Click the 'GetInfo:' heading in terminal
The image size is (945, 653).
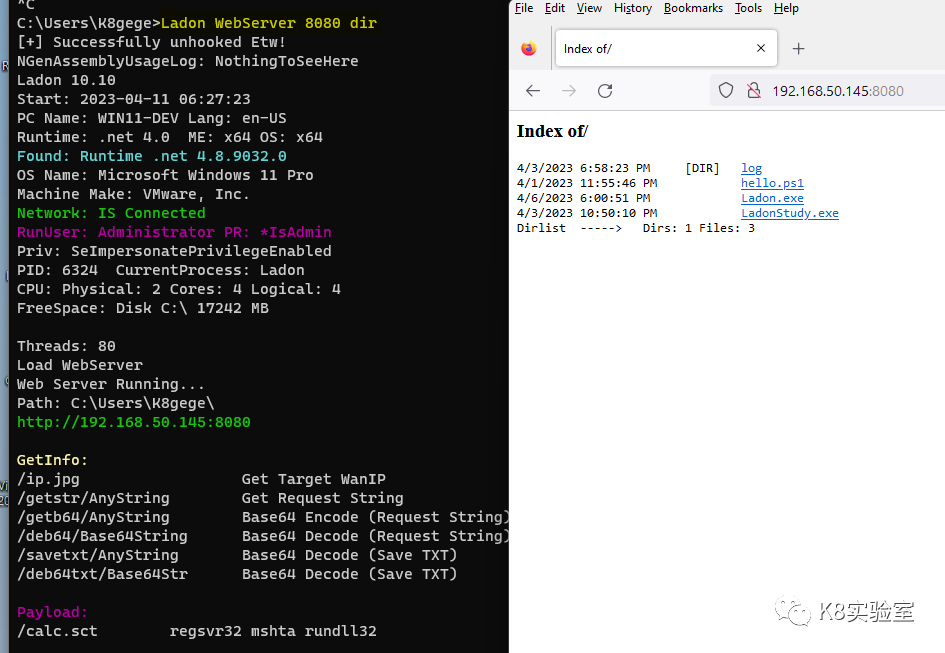click(x=52, y=460)
